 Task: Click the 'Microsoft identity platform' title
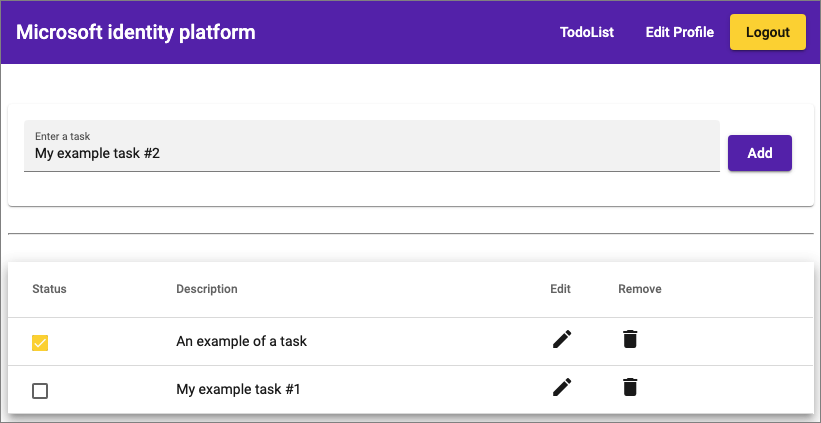point(136,32)
